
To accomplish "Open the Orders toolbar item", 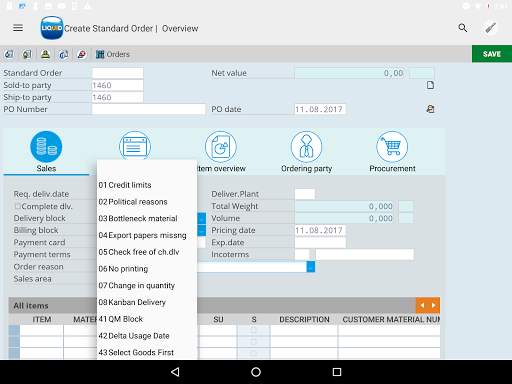I will 113,54.
